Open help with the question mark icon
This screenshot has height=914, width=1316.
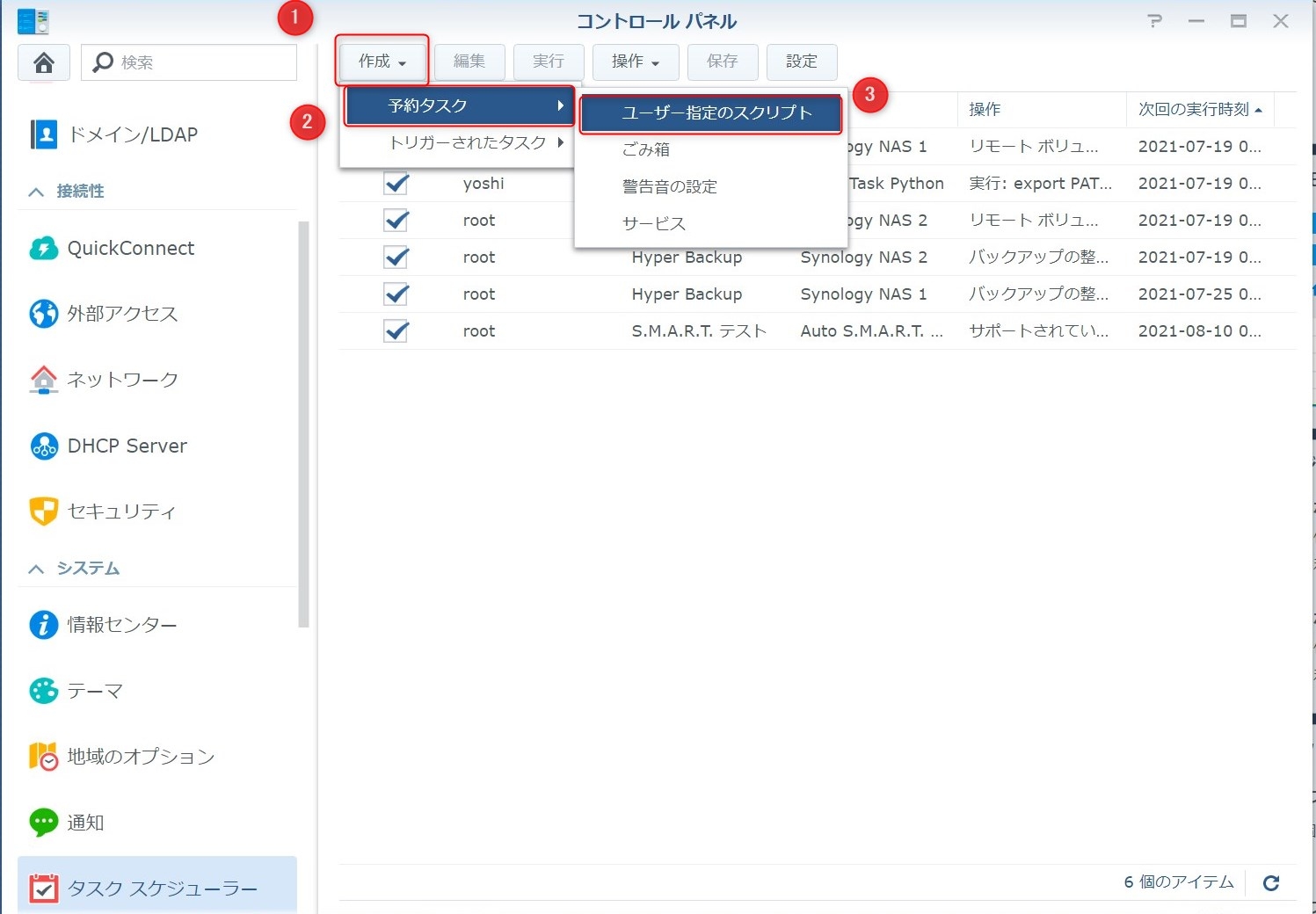pyautogui.click(x=1154, y=21)
